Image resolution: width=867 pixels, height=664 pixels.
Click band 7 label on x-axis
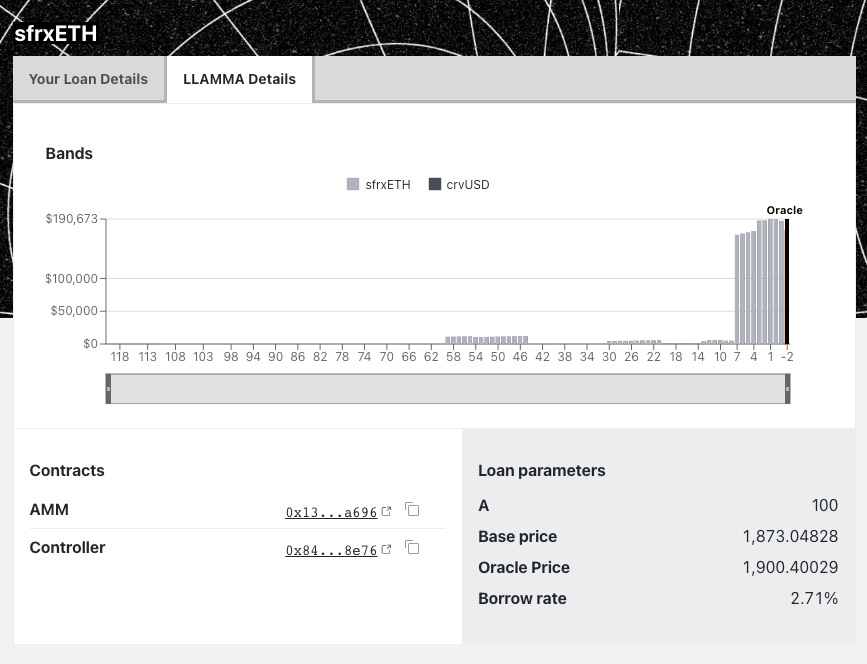point(737,357)
